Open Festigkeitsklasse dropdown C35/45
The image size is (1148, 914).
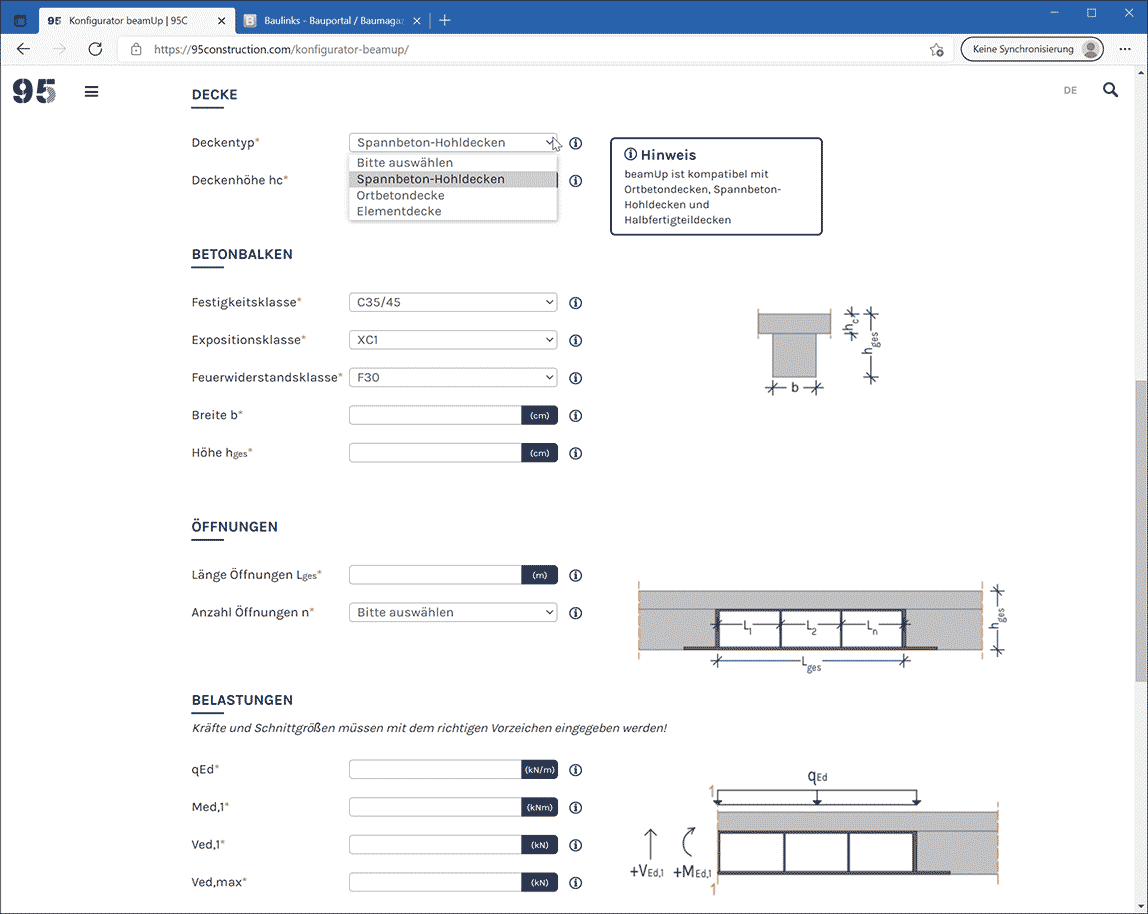point(453,302)
